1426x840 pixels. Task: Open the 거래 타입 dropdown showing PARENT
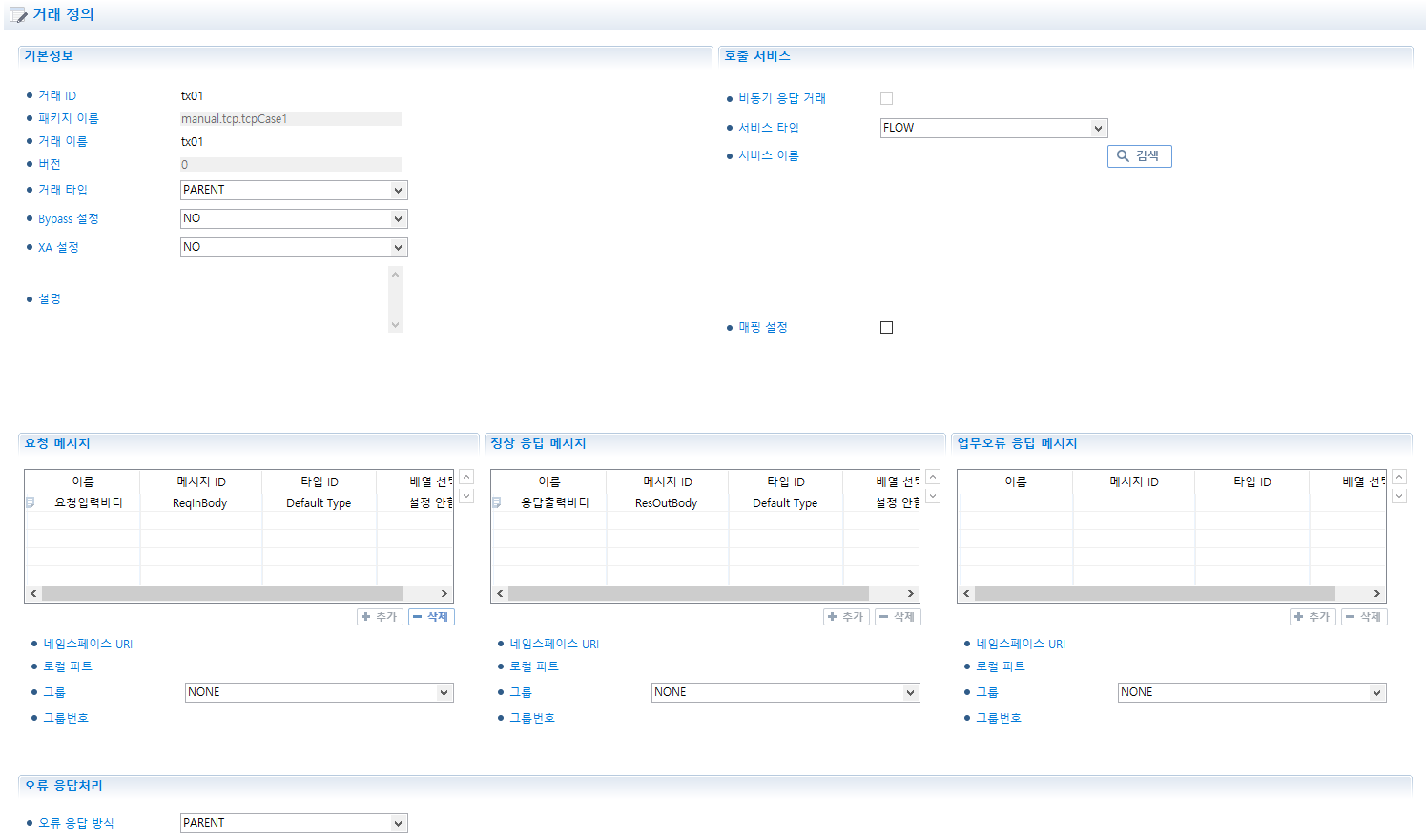[x=294, y=191]
